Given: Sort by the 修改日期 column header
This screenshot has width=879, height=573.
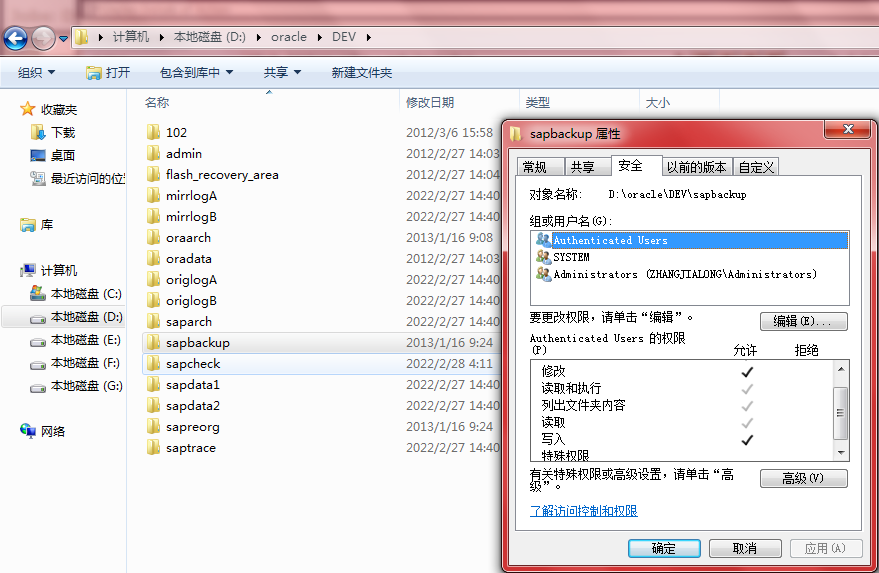Looking at the screenshot, I should [430, 103].
